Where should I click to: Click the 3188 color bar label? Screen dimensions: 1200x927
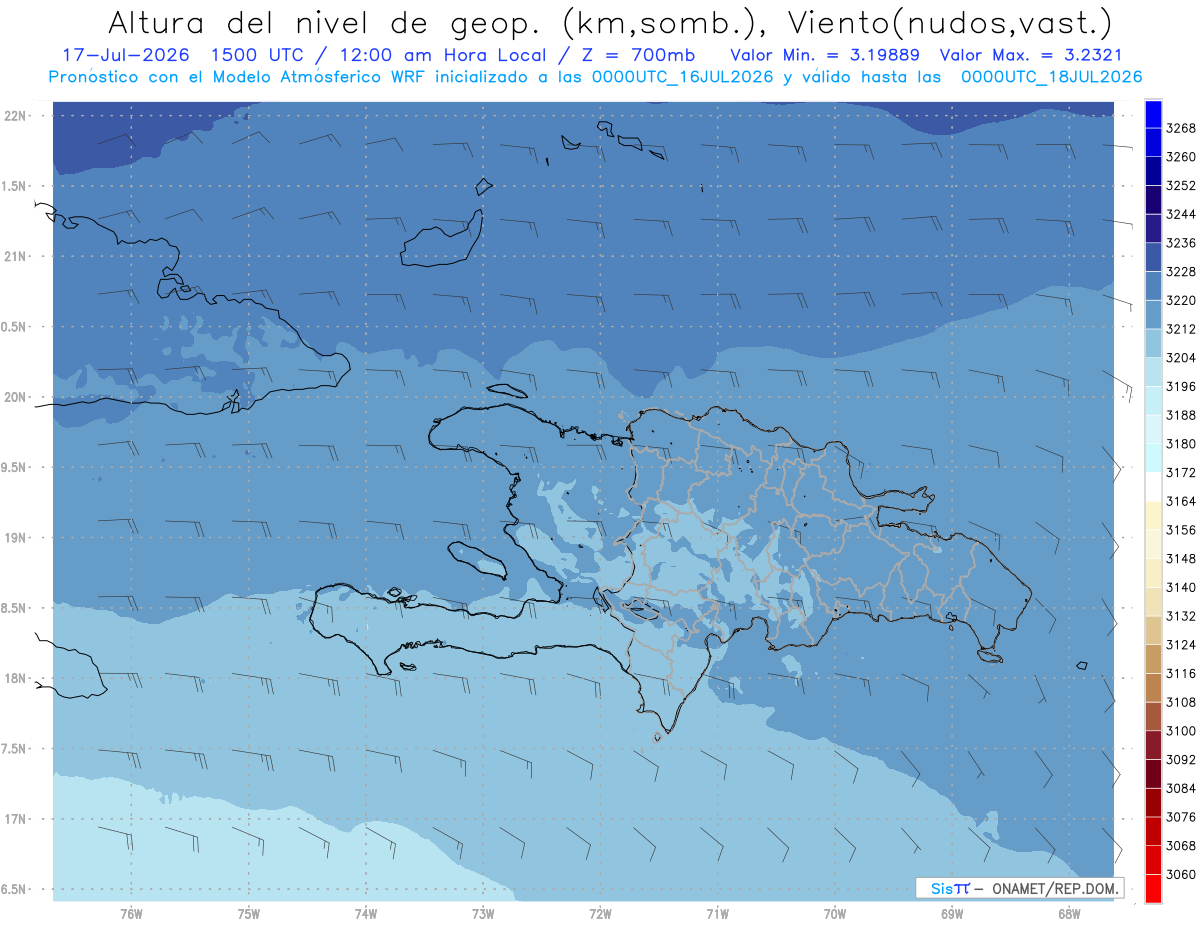[x=1180, y=415]
